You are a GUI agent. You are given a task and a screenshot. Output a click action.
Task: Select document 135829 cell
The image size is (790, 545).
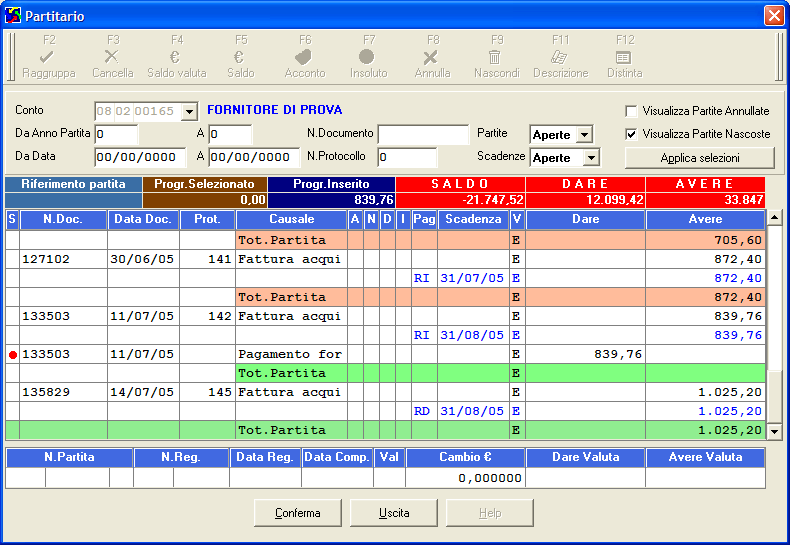click(x=63, y=392)
